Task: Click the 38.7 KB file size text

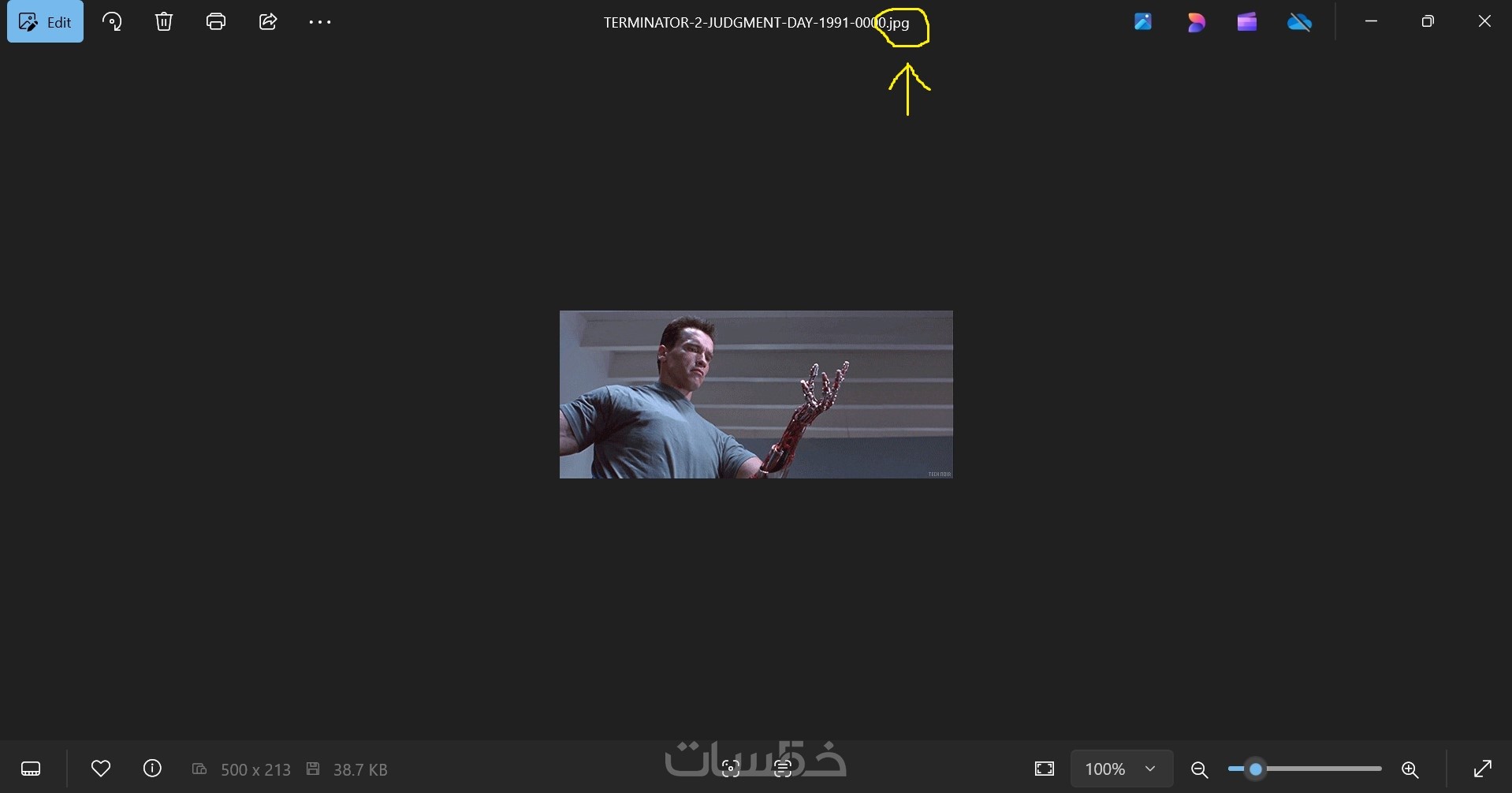Action: click(360, 769)
